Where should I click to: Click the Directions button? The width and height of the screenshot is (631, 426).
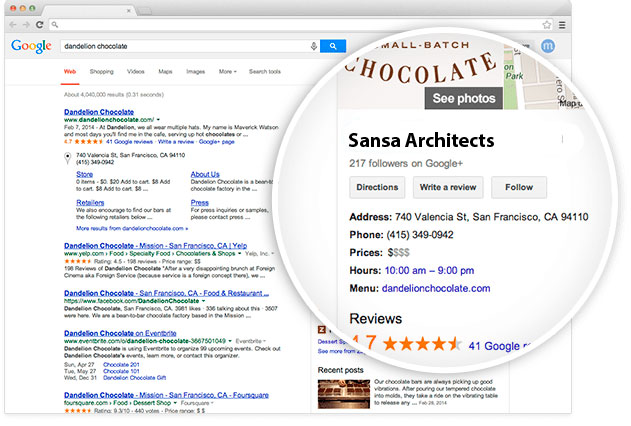(x=377, y=187)
